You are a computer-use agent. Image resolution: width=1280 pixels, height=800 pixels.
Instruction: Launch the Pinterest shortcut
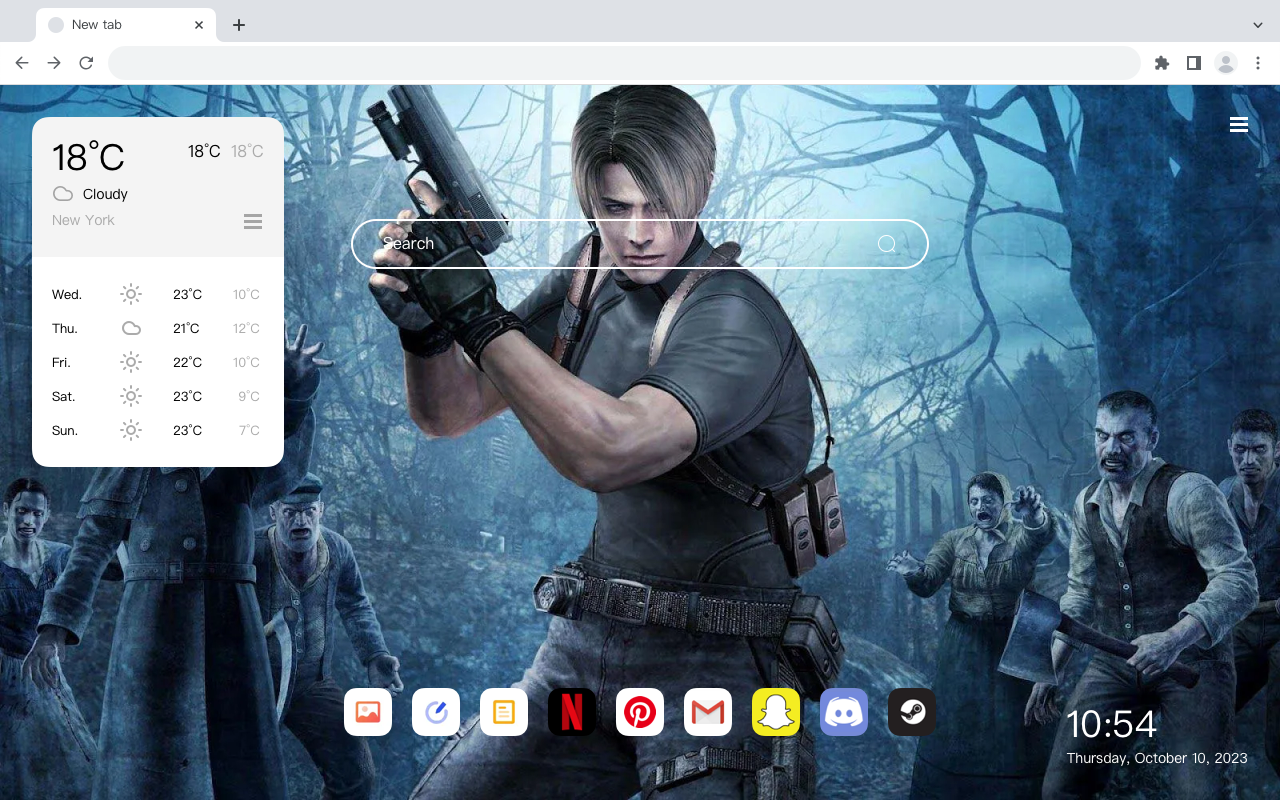click(x=640, y=712)
